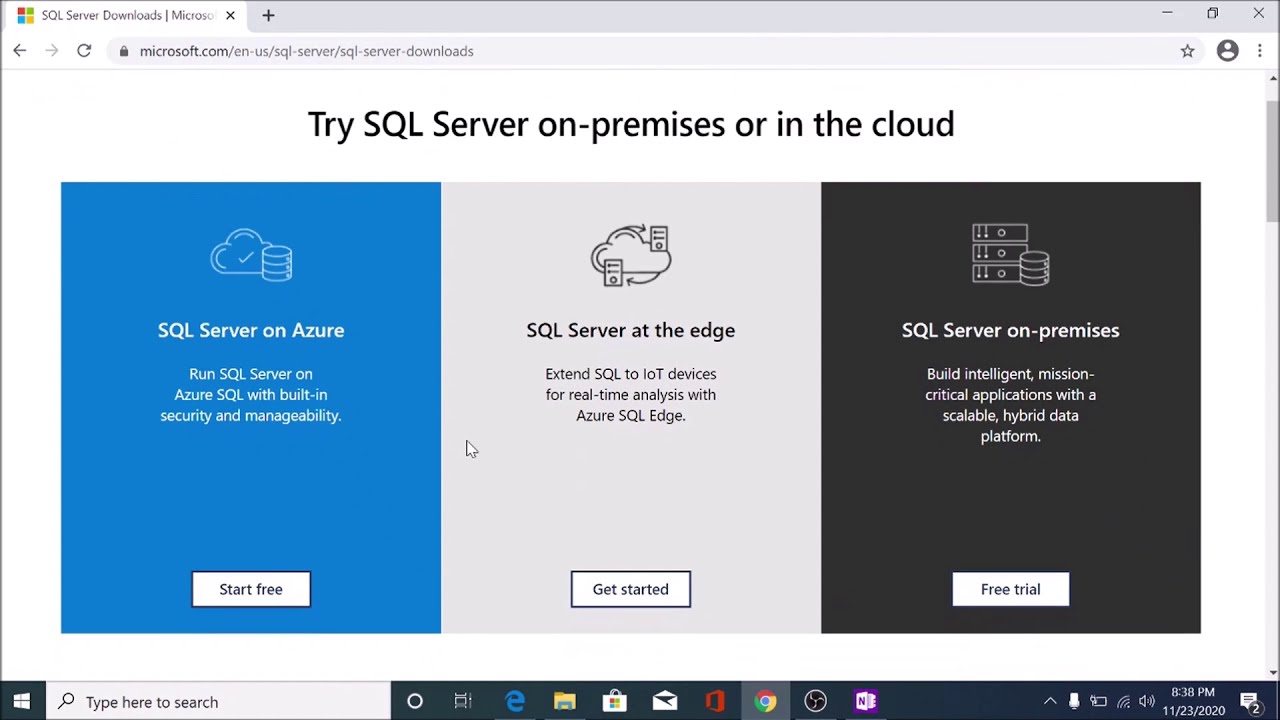Viewport: 1280px width, 720px height.
Task: Open OBS Studio from the taskbar
Action: [x=815, y=701]
